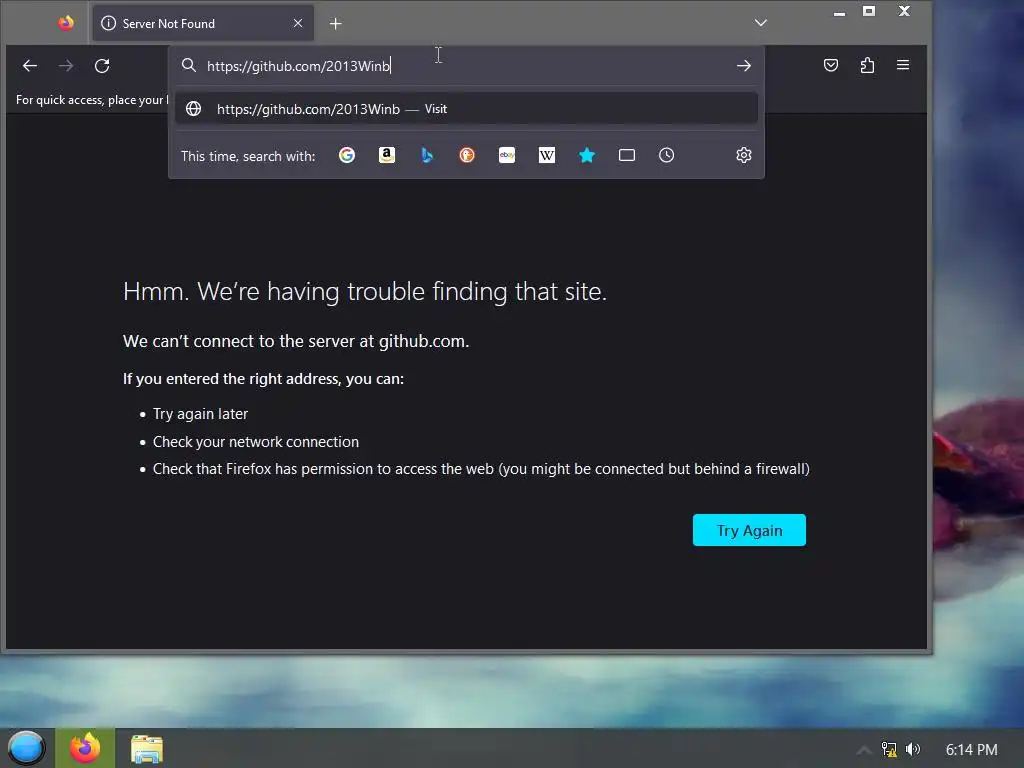Open the Extensions puzzle icon

[x=867, y=65]
